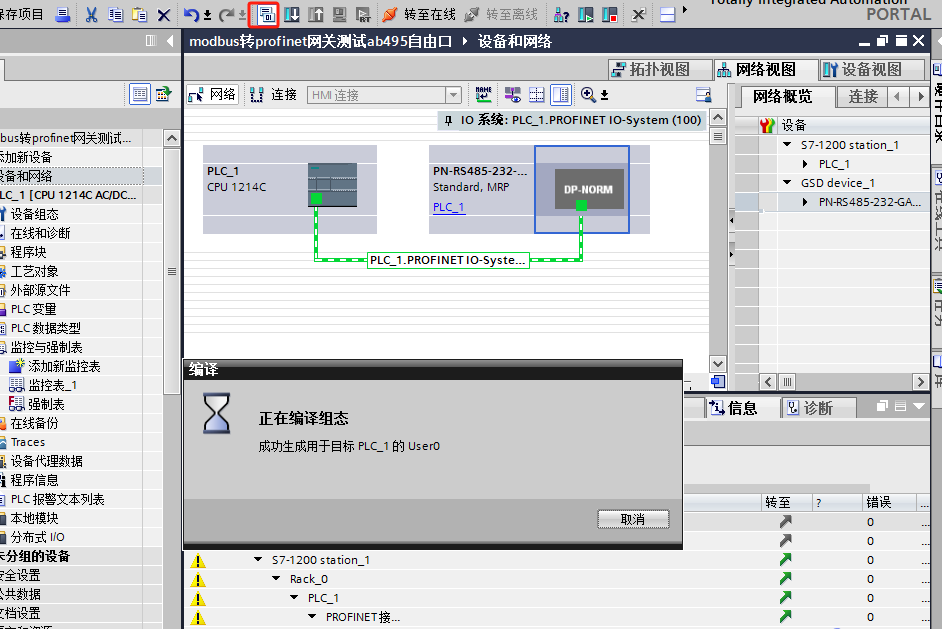Image resolution: width=942 pixels, height=629 pixels.
Task: Click the Split editor space icon
Action: click(x=667, y=14)
